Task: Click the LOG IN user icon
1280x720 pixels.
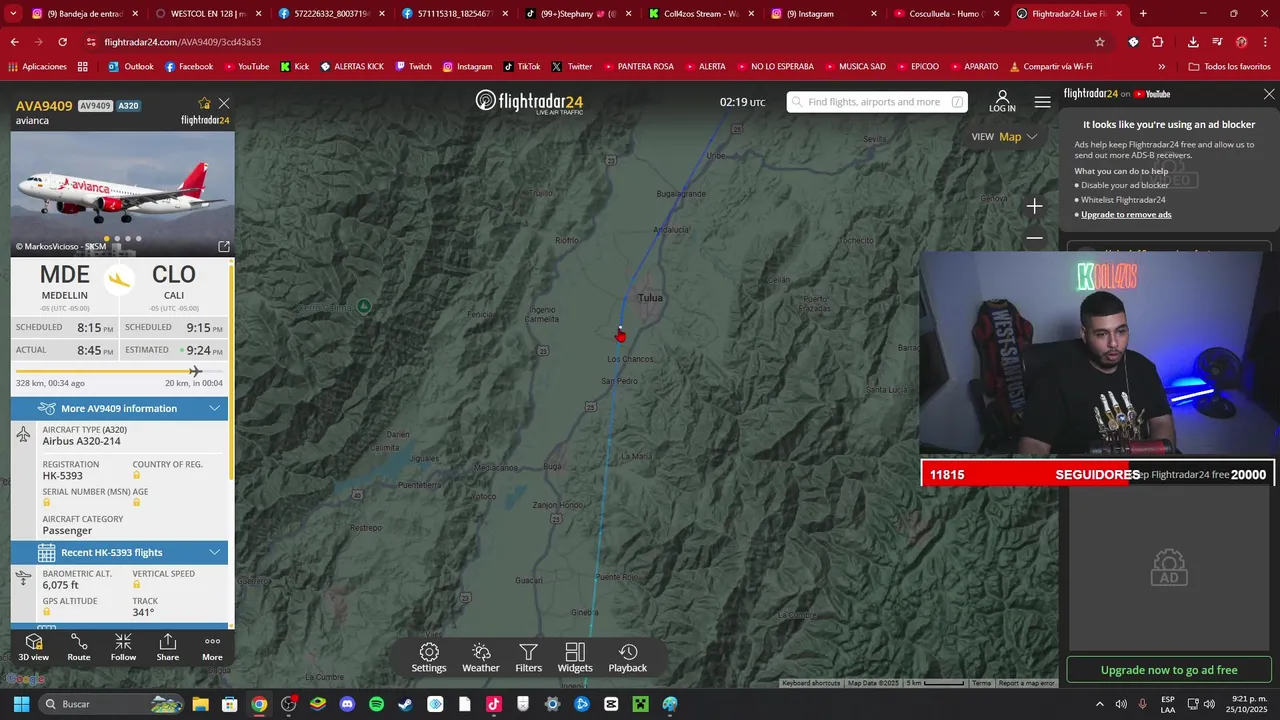Action: [x=1002, y=101]
